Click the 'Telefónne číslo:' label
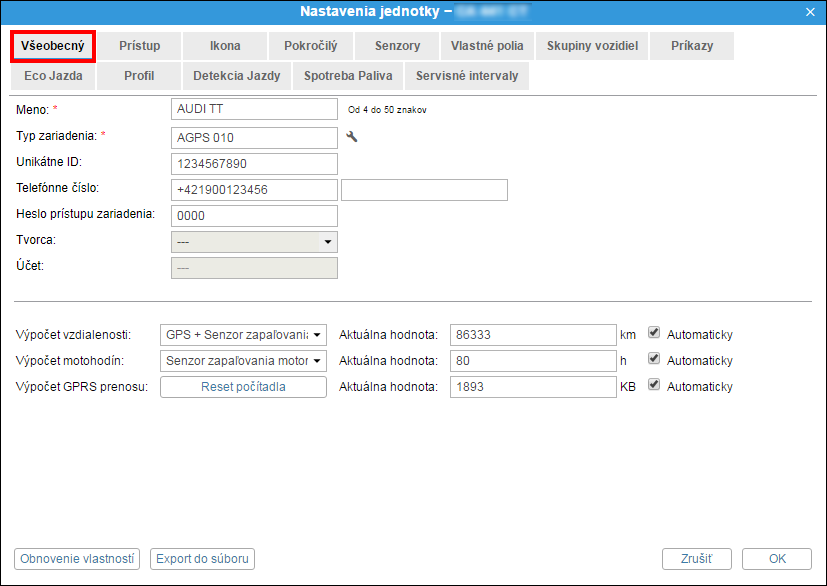Viewport: 827px width, 586px height. click(57, 188)
